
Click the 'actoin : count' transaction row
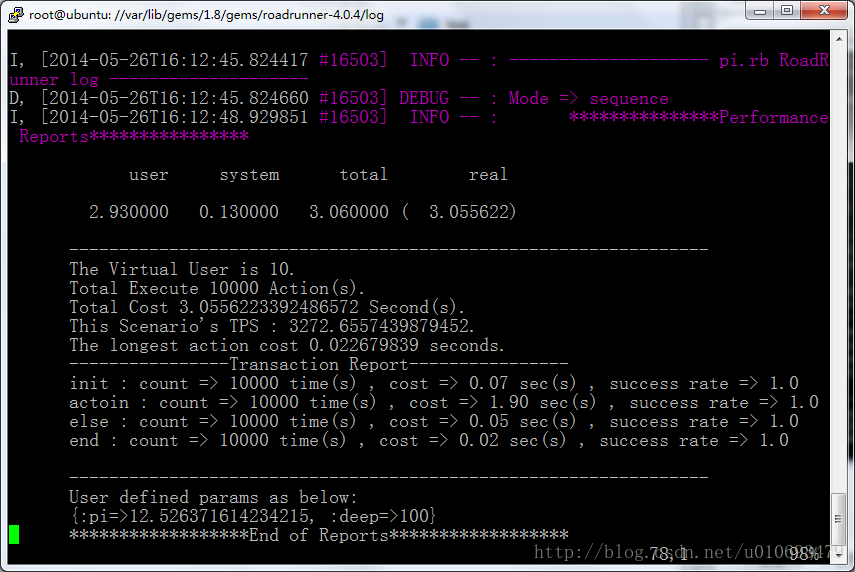point(444,402)
